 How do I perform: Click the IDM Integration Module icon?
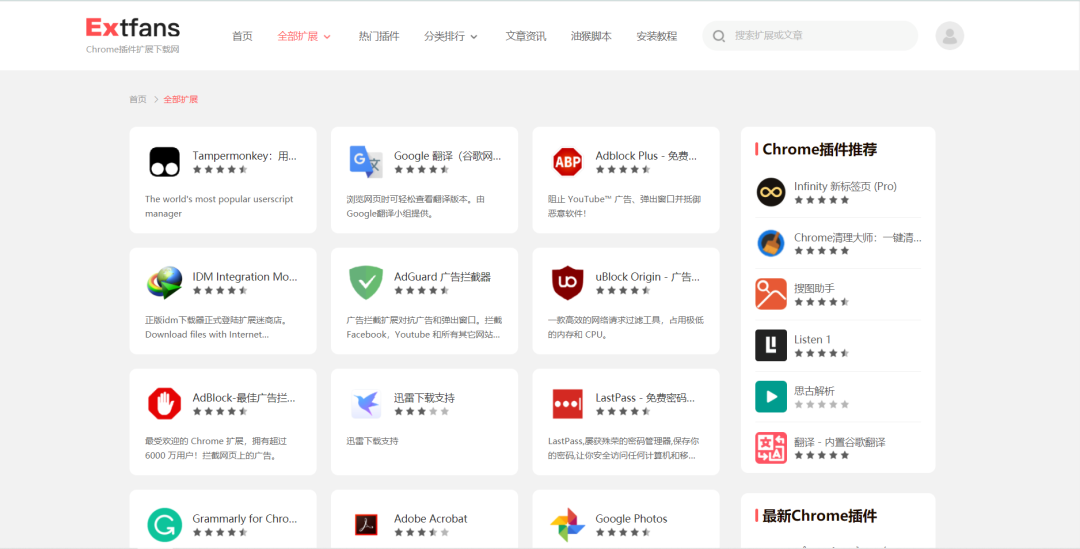point(165,283)
